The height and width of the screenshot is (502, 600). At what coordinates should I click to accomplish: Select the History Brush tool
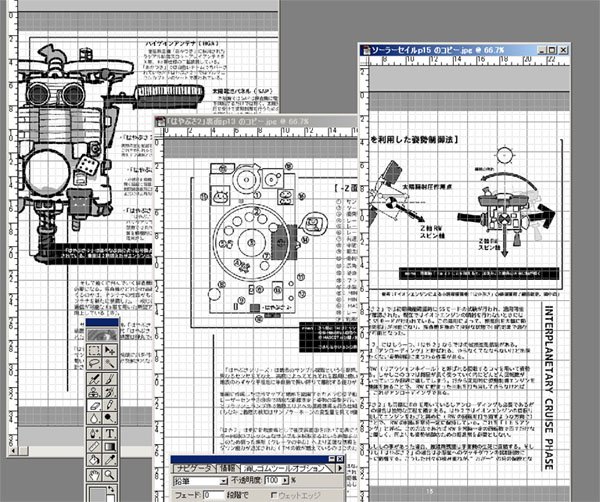110,392
